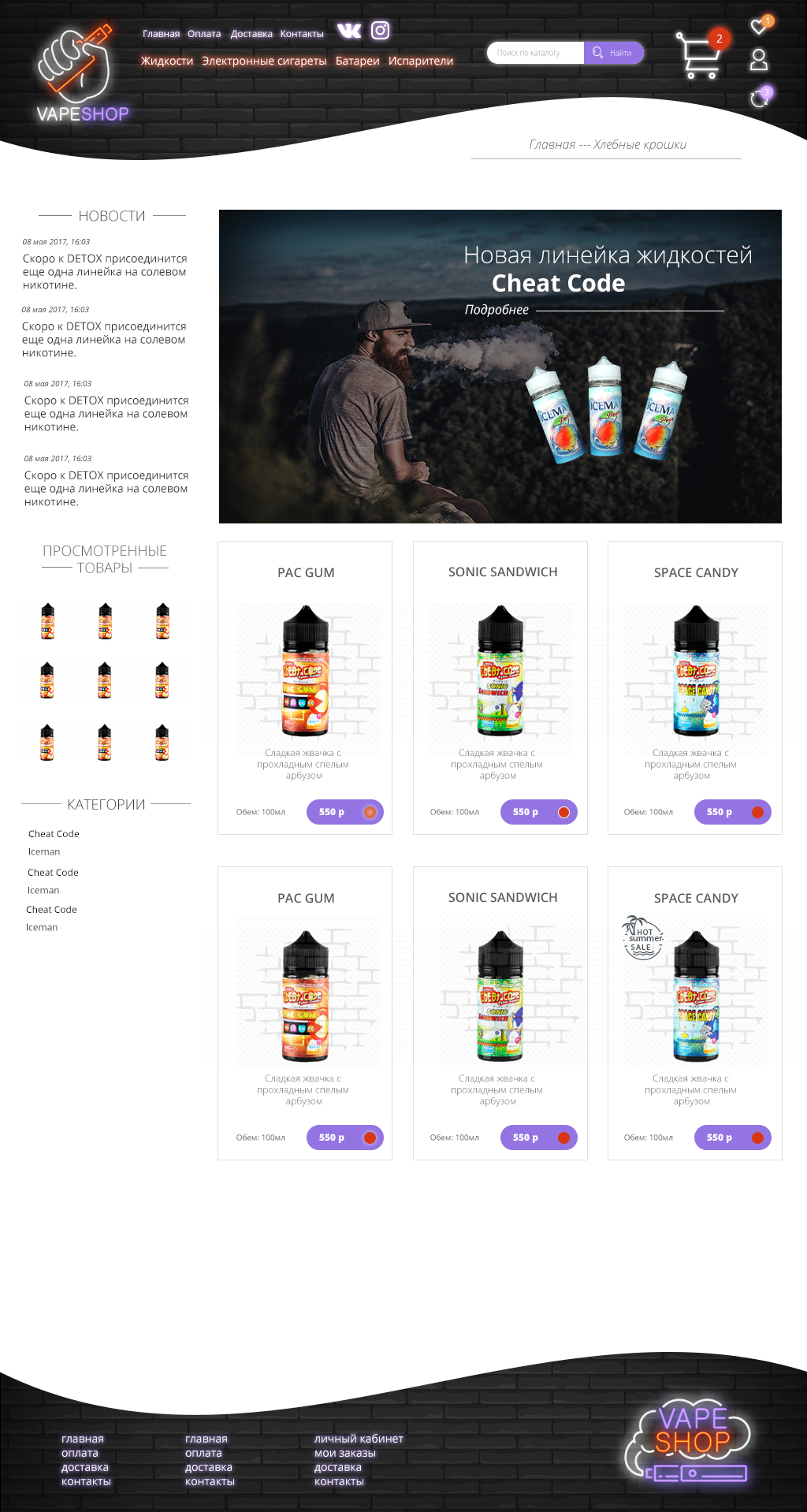Open the user account profile icon
Image resolution: width=807 pixels, height=1512 pixels.
click(x=759, y=60)
